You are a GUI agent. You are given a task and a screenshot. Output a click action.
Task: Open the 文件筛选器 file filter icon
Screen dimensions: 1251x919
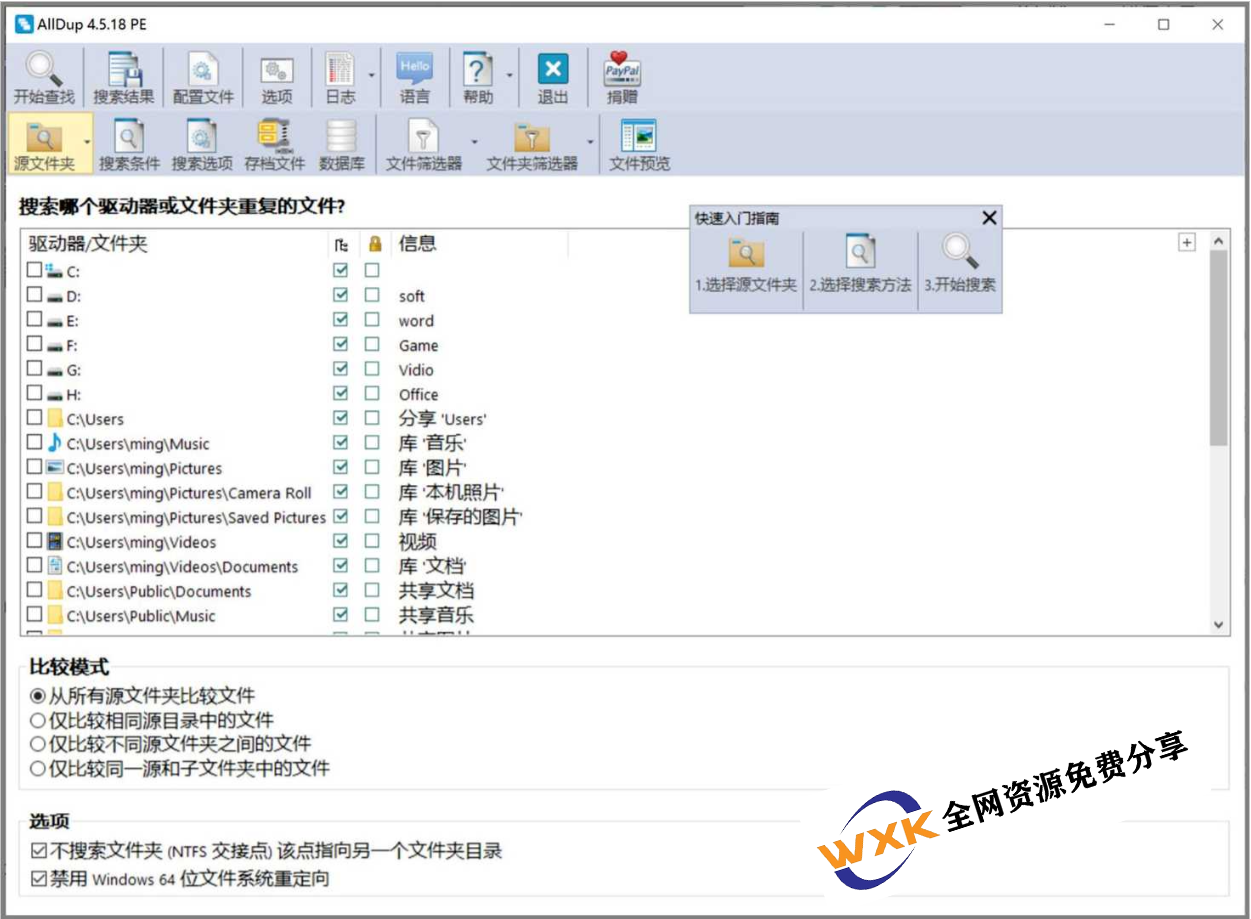pos(424,144)
